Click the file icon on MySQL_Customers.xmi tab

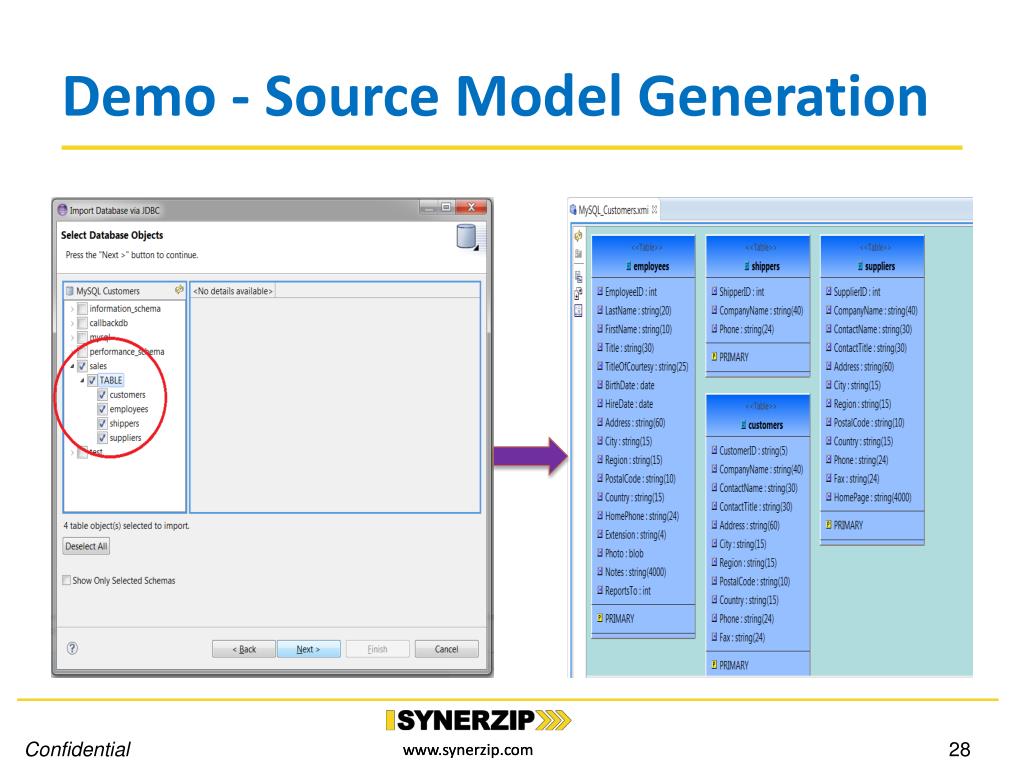(573, 210)
